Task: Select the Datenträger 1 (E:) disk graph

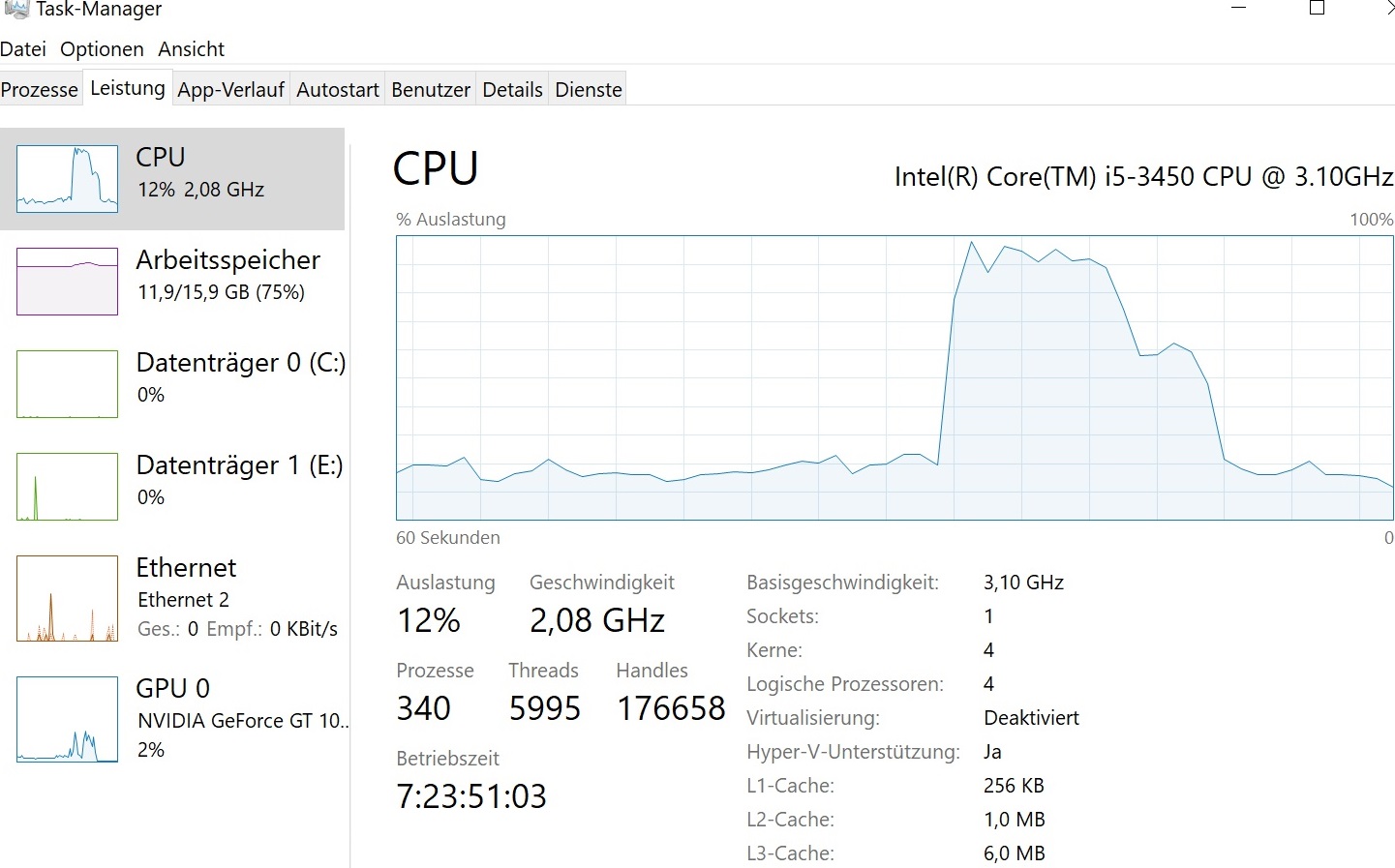Action: click(x=67, y=487)
